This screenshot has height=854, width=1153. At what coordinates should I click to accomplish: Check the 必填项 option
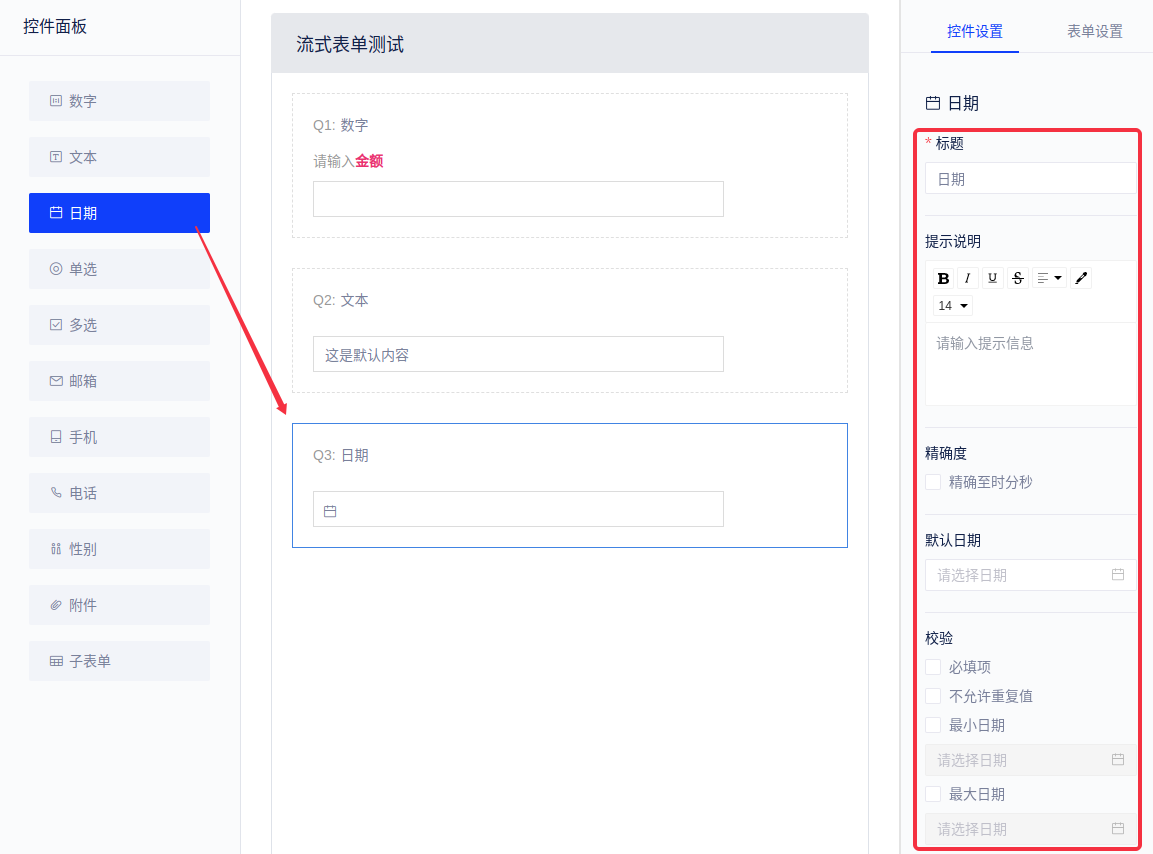pos(933,667)
